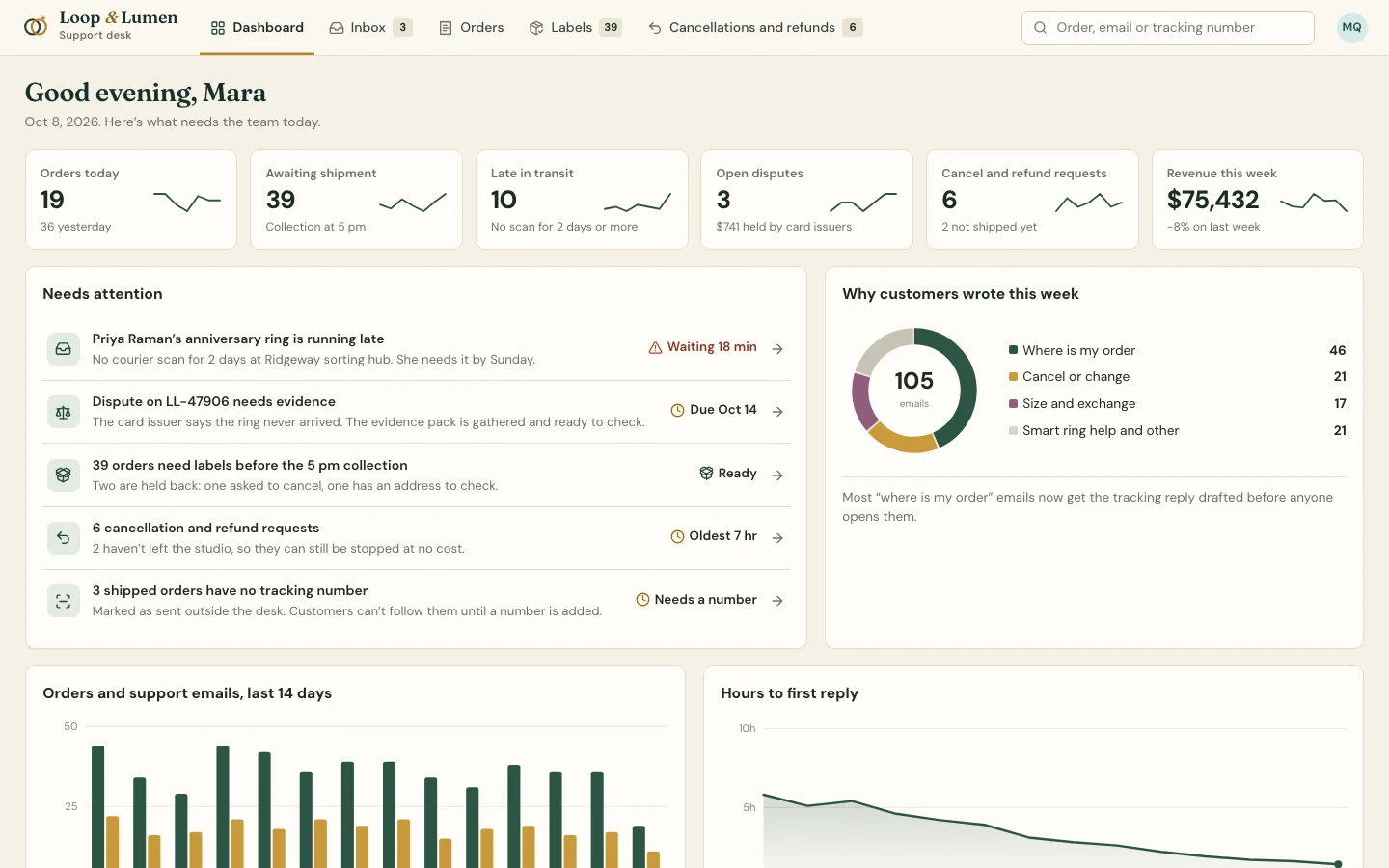Click arrow on Priya Raman row
This screenshot has height=868, width=1389.
pos(777,349)
